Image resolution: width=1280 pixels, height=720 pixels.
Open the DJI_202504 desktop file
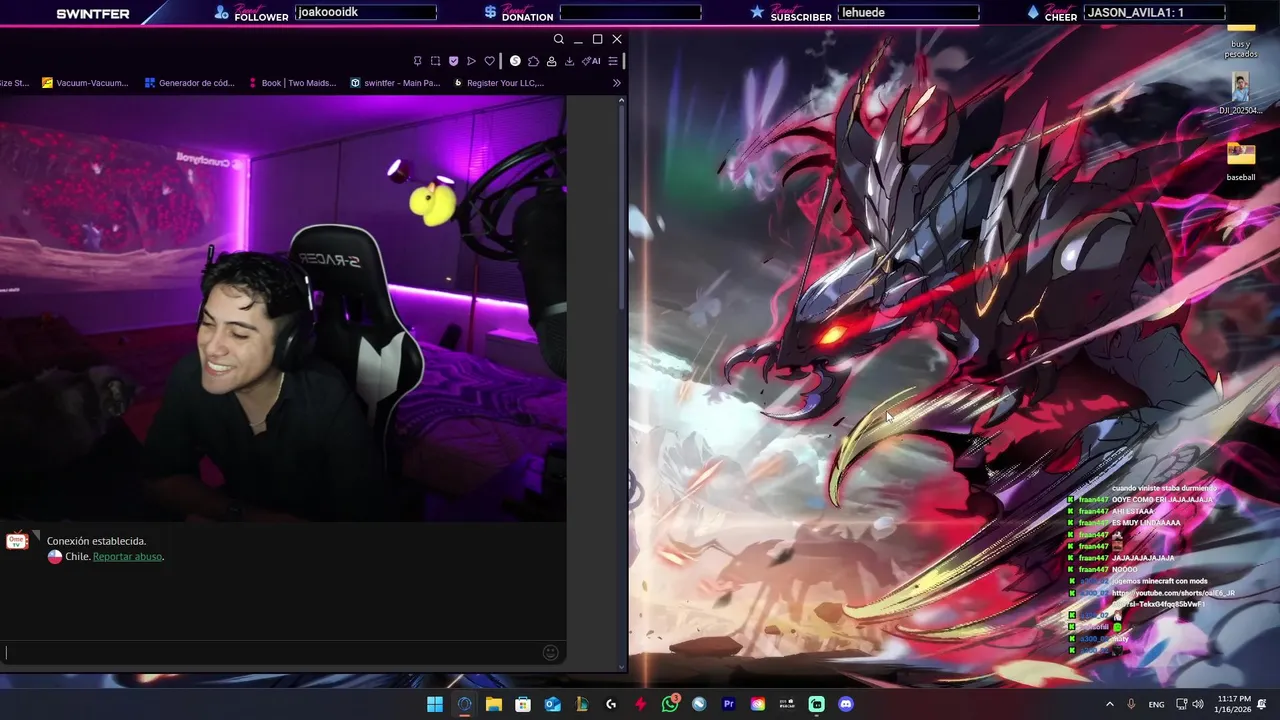pyautogui.click(x=1241, y=94)
